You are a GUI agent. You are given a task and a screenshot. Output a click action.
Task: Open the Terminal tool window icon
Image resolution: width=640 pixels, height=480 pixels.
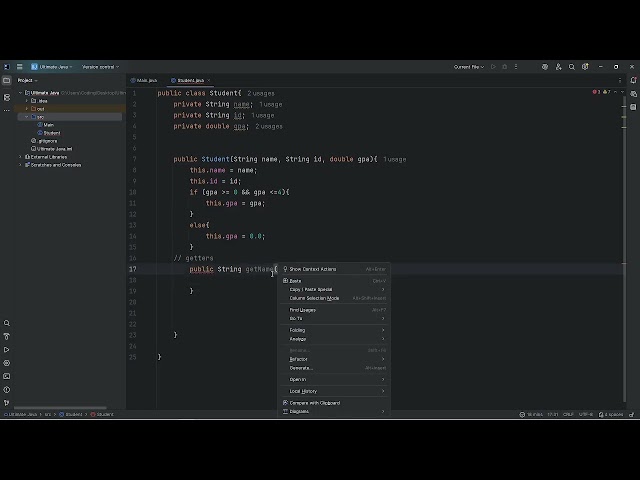coord(7,376)
